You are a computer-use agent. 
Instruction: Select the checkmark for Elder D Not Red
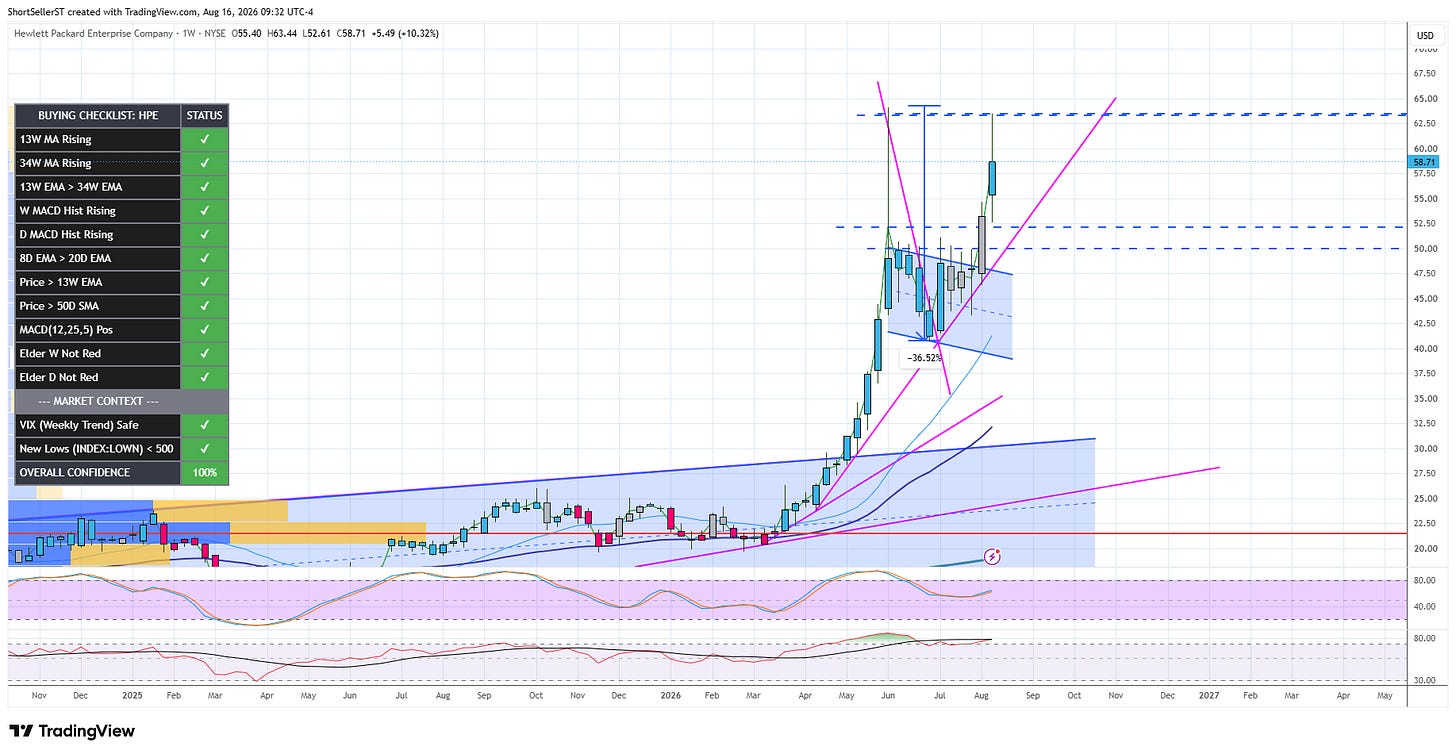[x=205, y=377]
